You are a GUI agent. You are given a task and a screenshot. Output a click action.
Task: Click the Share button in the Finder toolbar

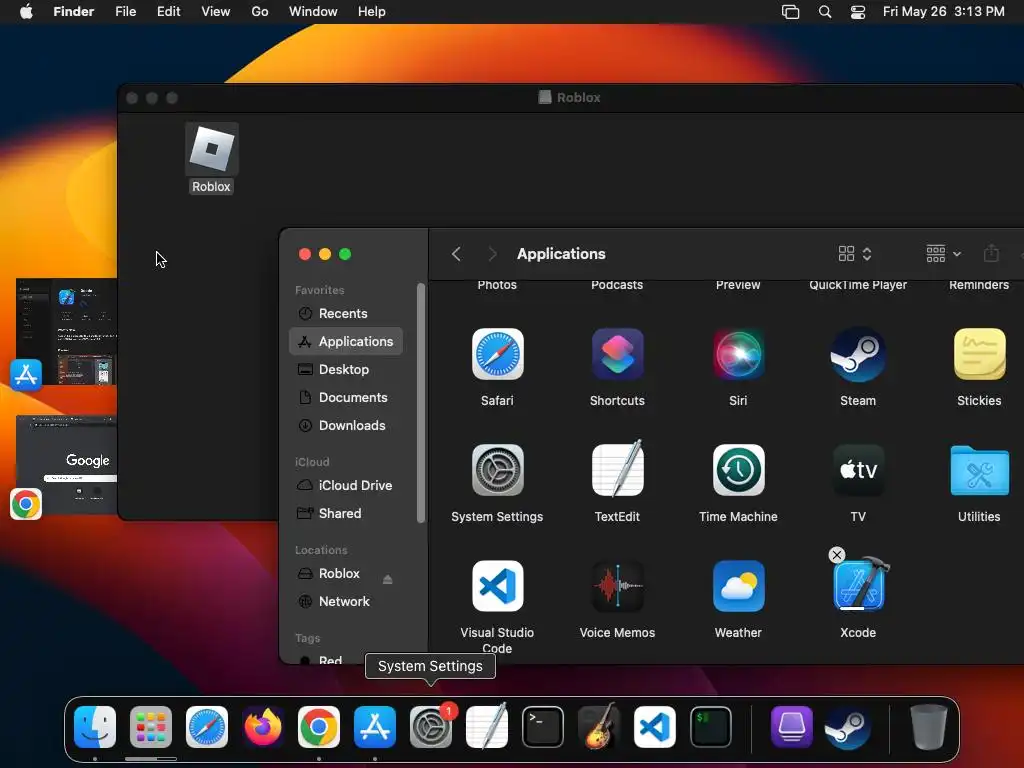point(991,253)
